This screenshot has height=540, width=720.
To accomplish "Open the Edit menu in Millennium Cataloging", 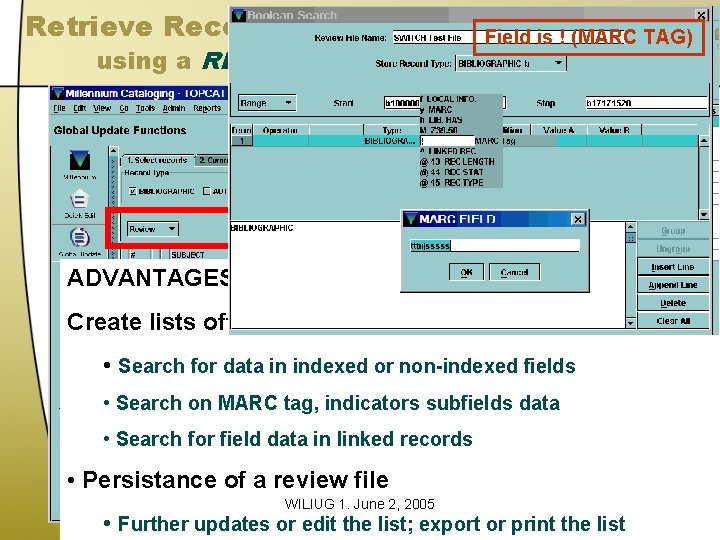I will pos(80,108).
